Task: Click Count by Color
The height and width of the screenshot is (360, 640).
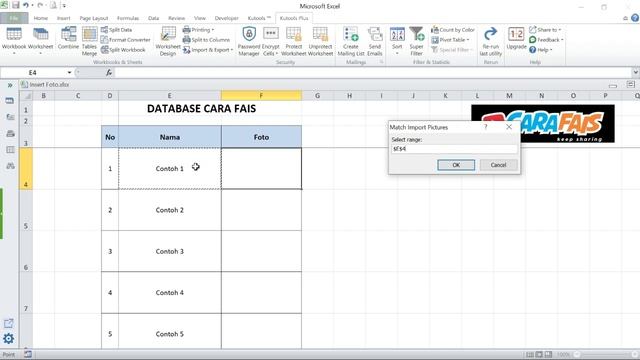Action: click(x=453, y=30)
